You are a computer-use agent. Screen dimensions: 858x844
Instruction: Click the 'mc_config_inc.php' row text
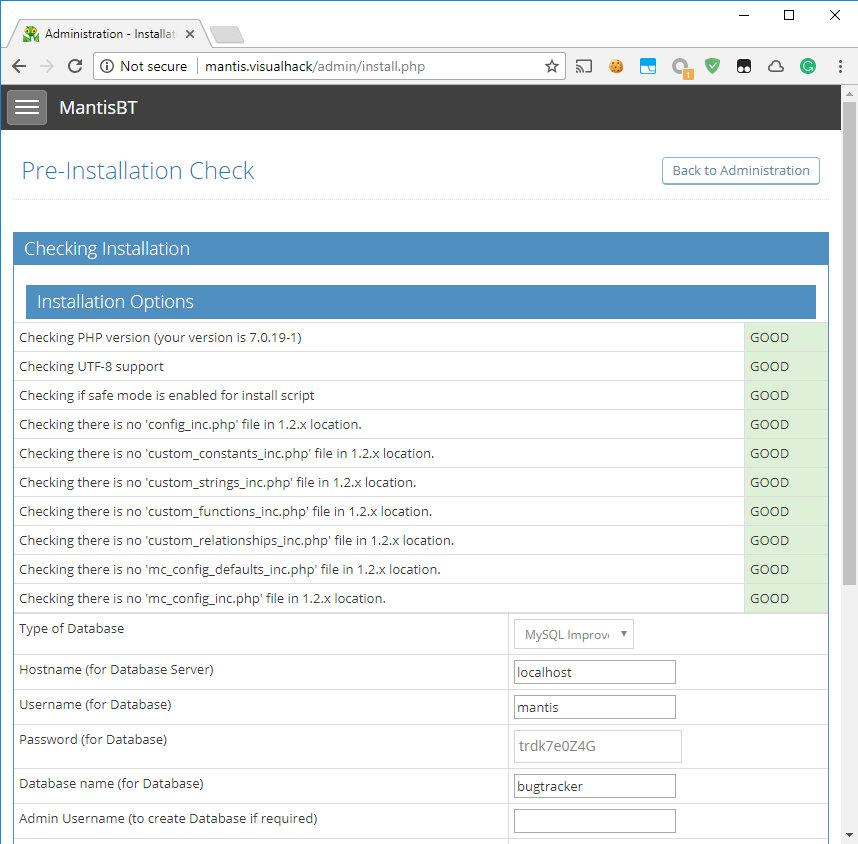click(x=202, y=598)
